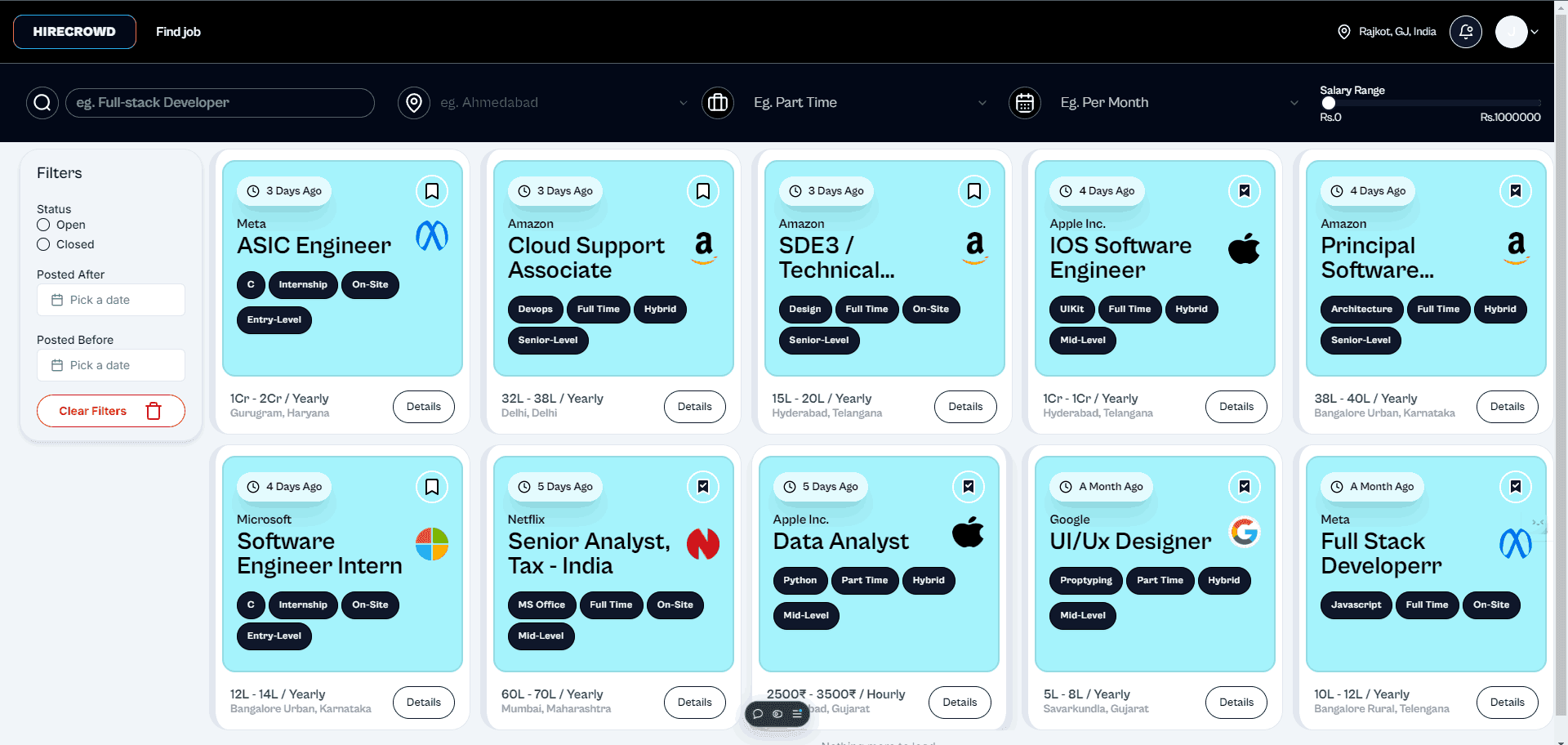The width and height of the screenshot is (1568, 745).
Task: Go to the Find job page
Action: tap(178, 32)
